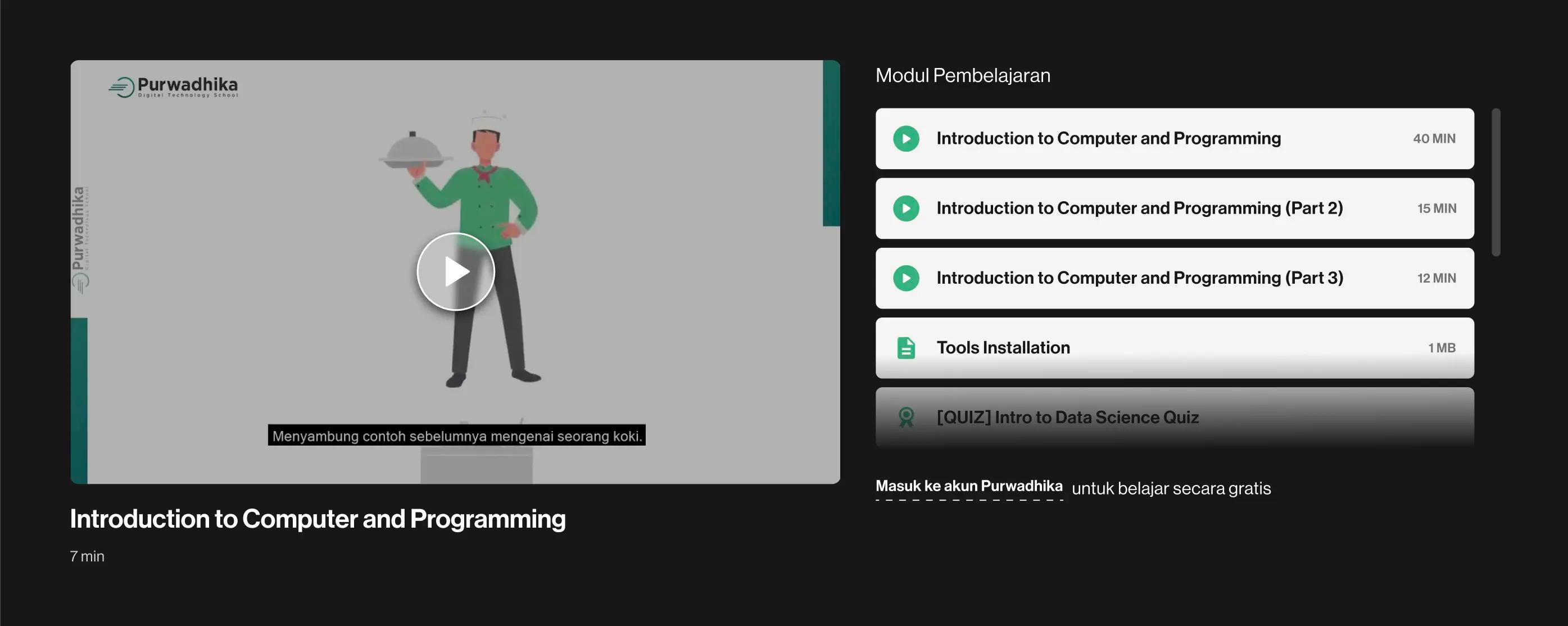Open the first Introduction to Computer and Programming module

pos(1108,139)
